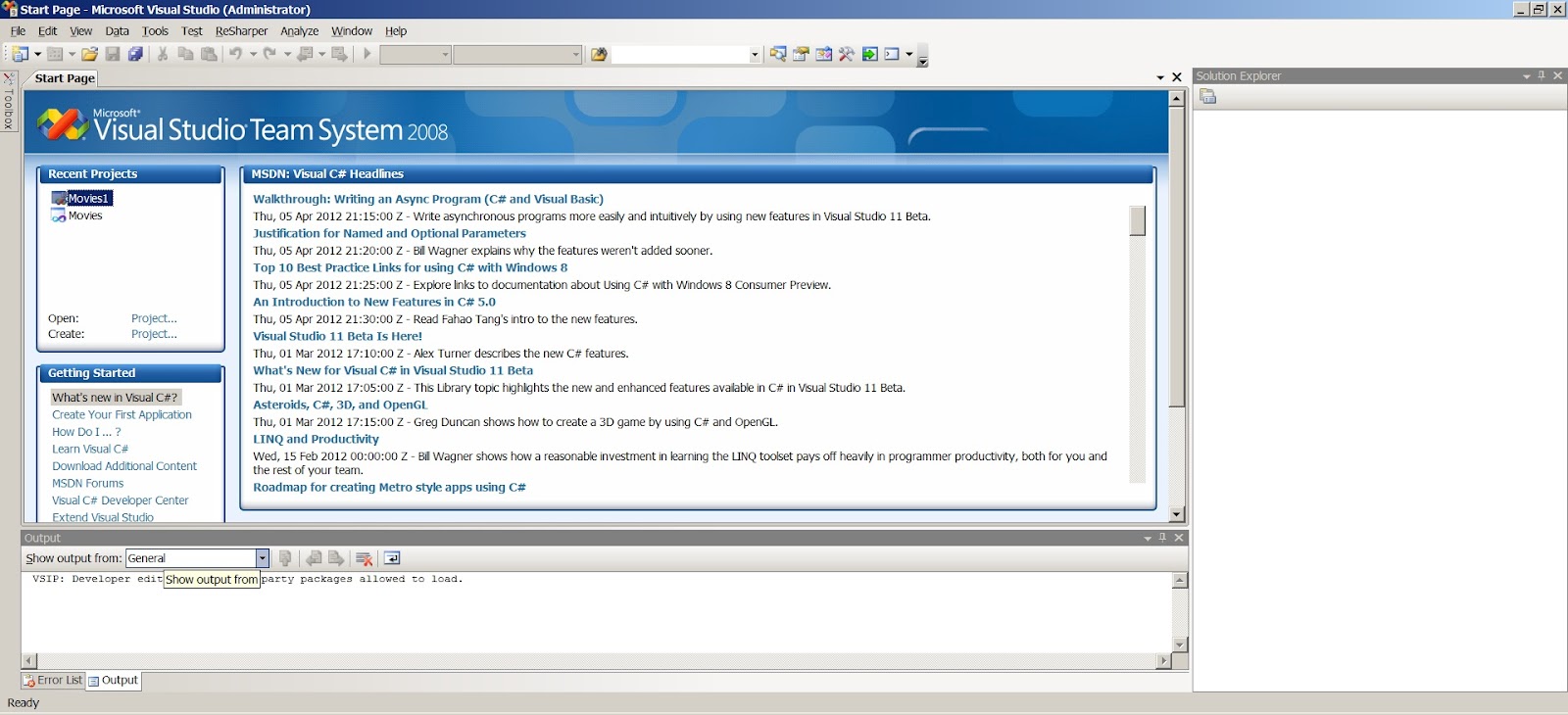This screenshot has height=715, width=1568.
Task: Open Visual Studio 11 Beta Is Here! headline
Action: pyautogui.click(x=337, y=336)
